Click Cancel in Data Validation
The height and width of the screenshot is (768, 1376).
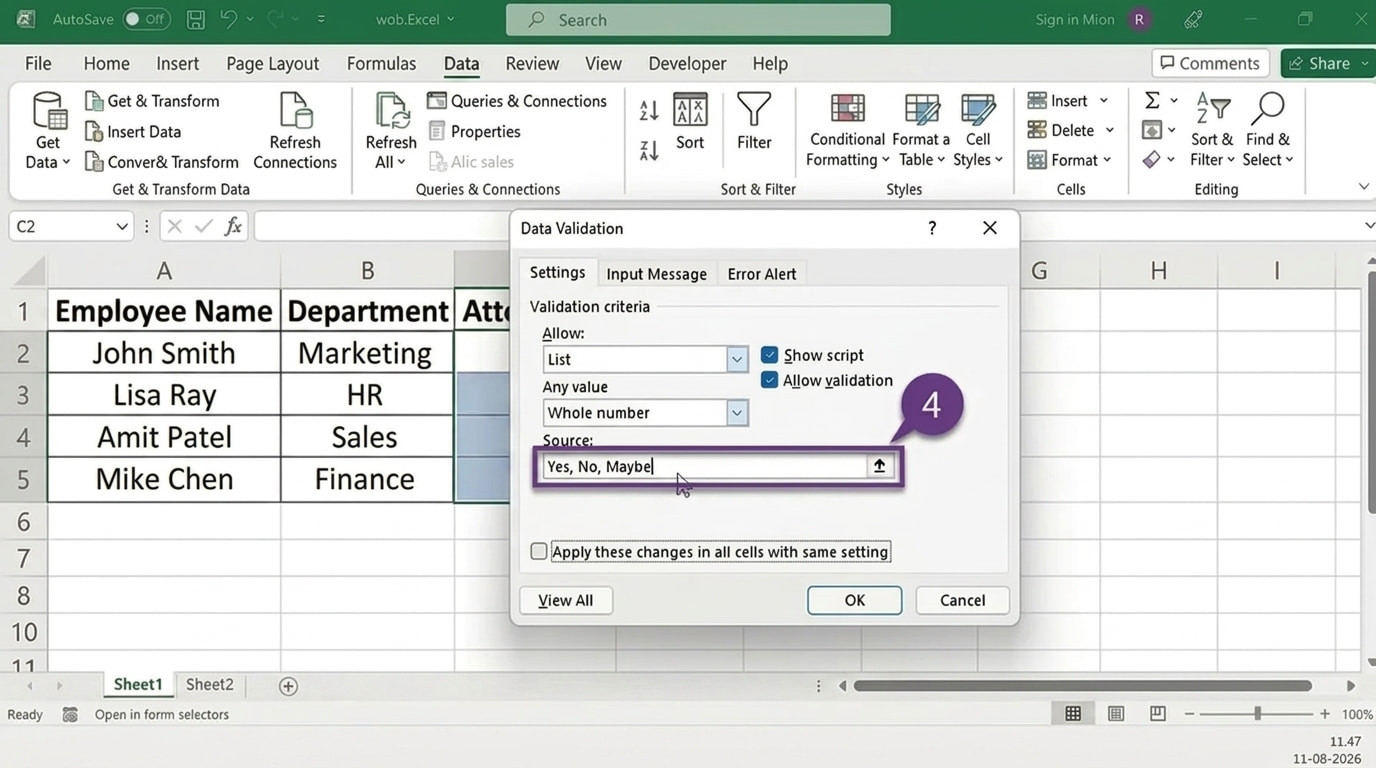coord(962,600)
